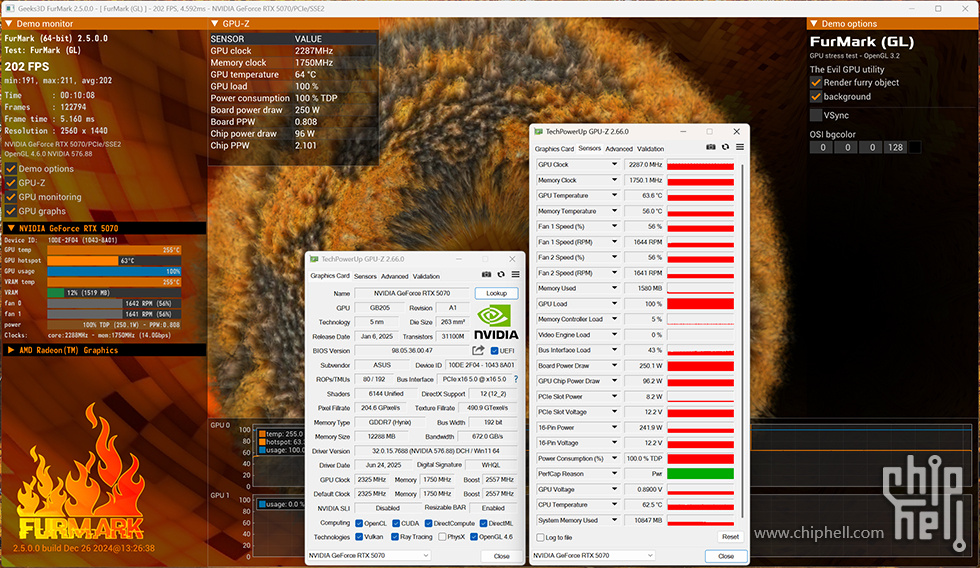
Task: Click the refresh icon in the Sensors window
Action: [725, 147]
